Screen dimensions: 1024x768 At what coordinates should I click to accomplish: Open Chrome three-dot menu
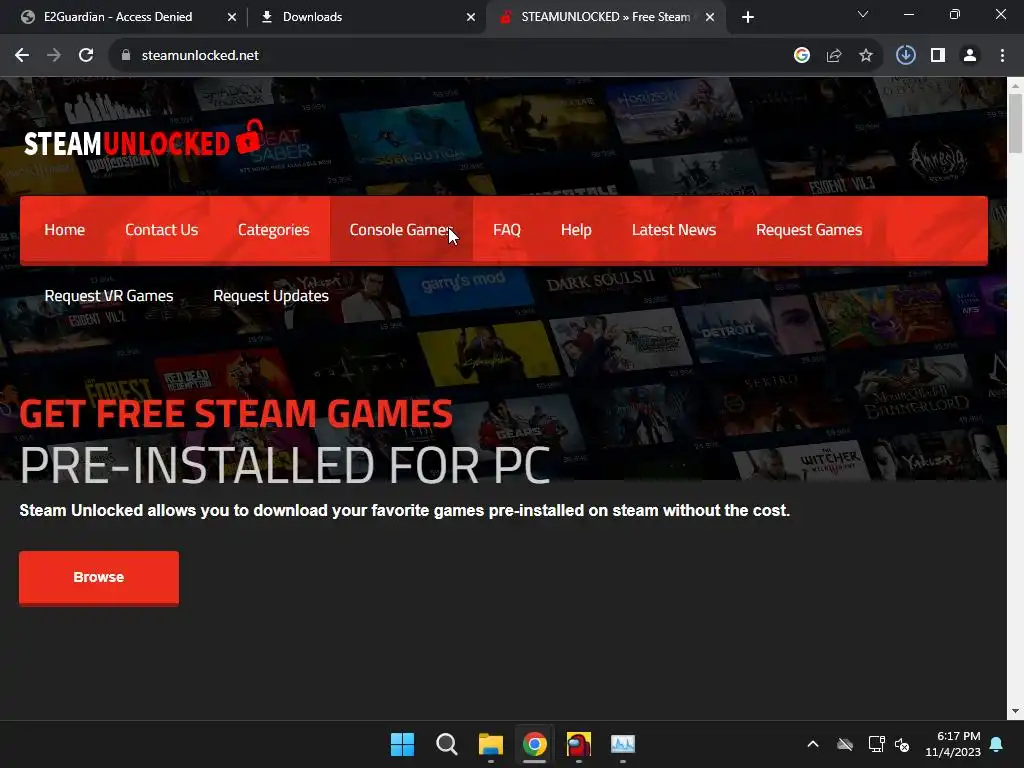tap(1002, 56)
